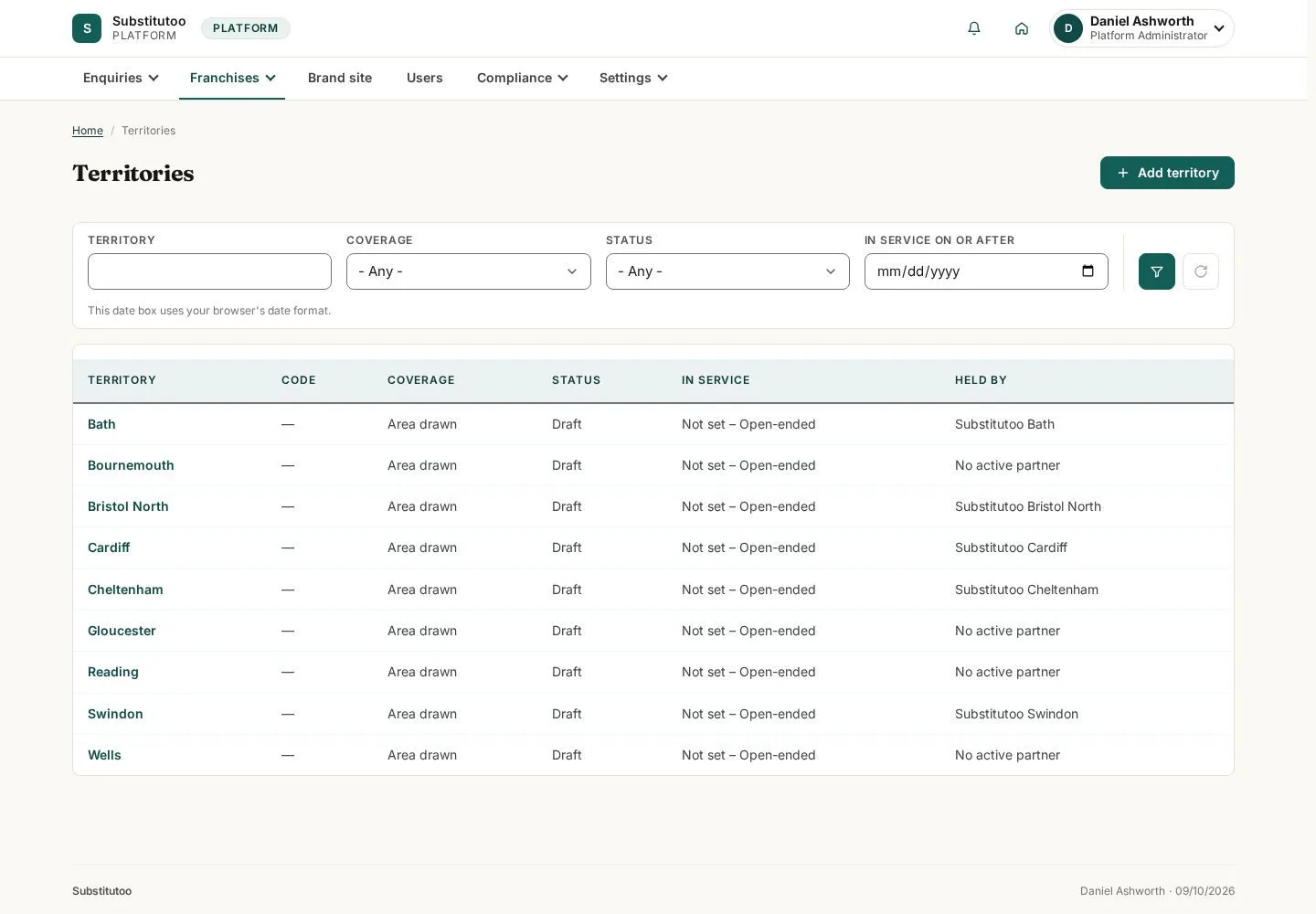Image resolution: width=1316 pixels, height=914 pixels.
Task: Expand the Enquiries menu
Action: point(121,78)
